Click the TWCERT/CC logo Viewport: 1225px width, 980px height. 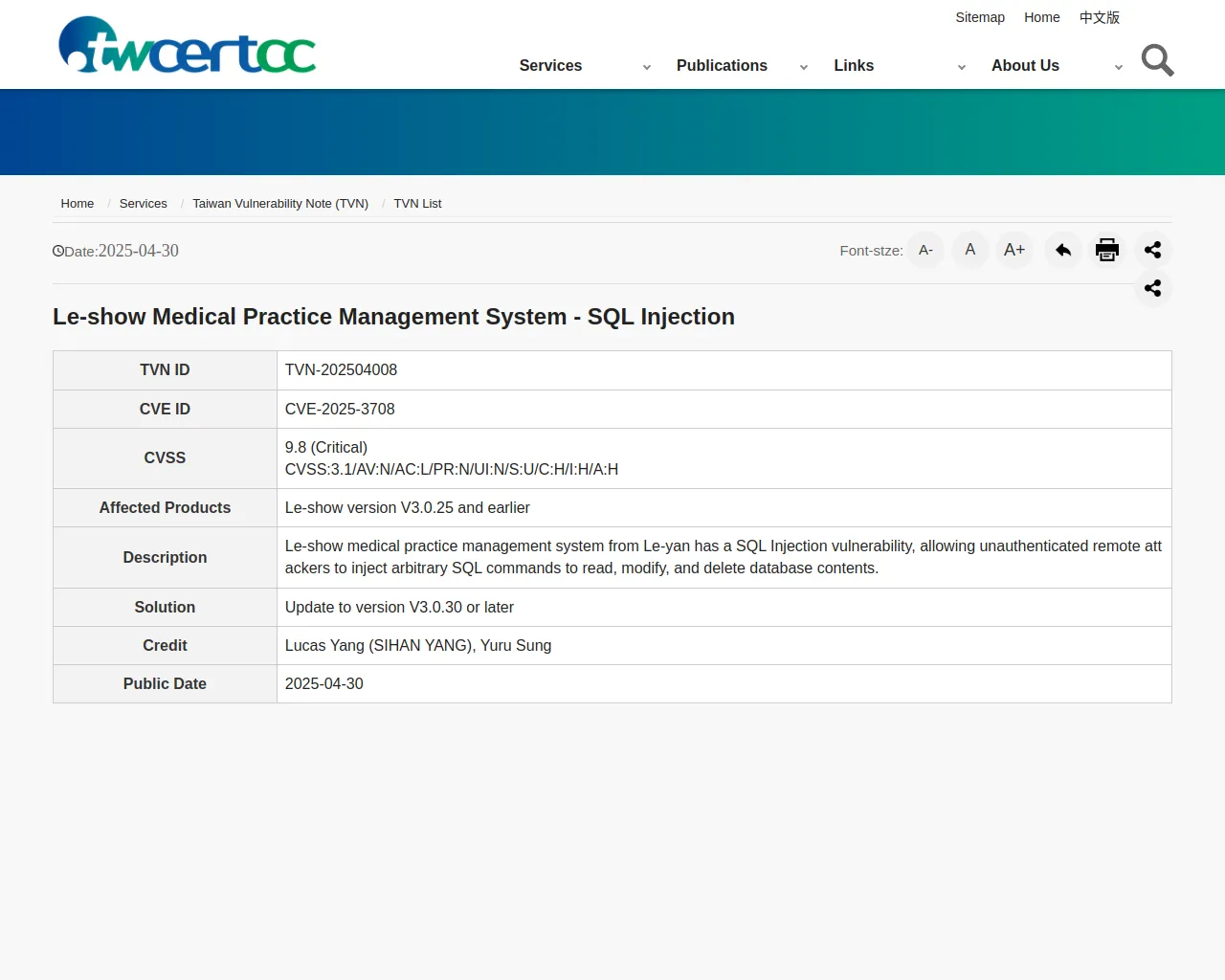pos(188,45)
